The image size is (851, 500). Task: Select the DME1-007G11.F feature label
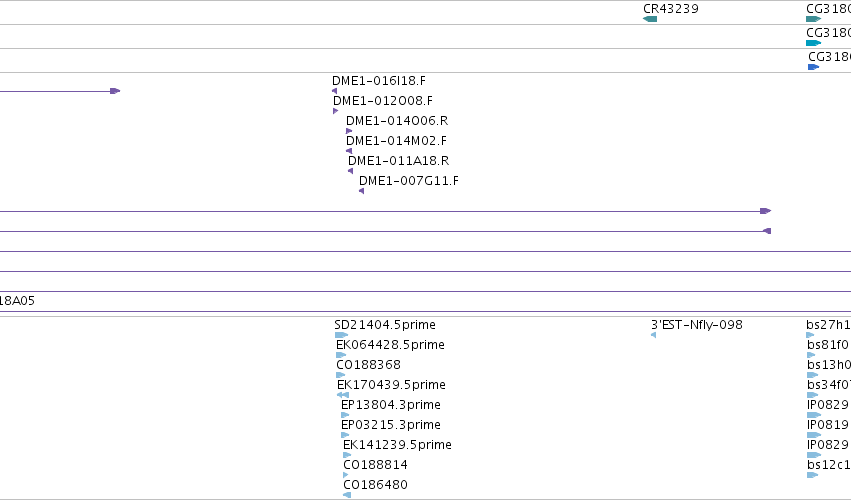[x=409, y=181]
